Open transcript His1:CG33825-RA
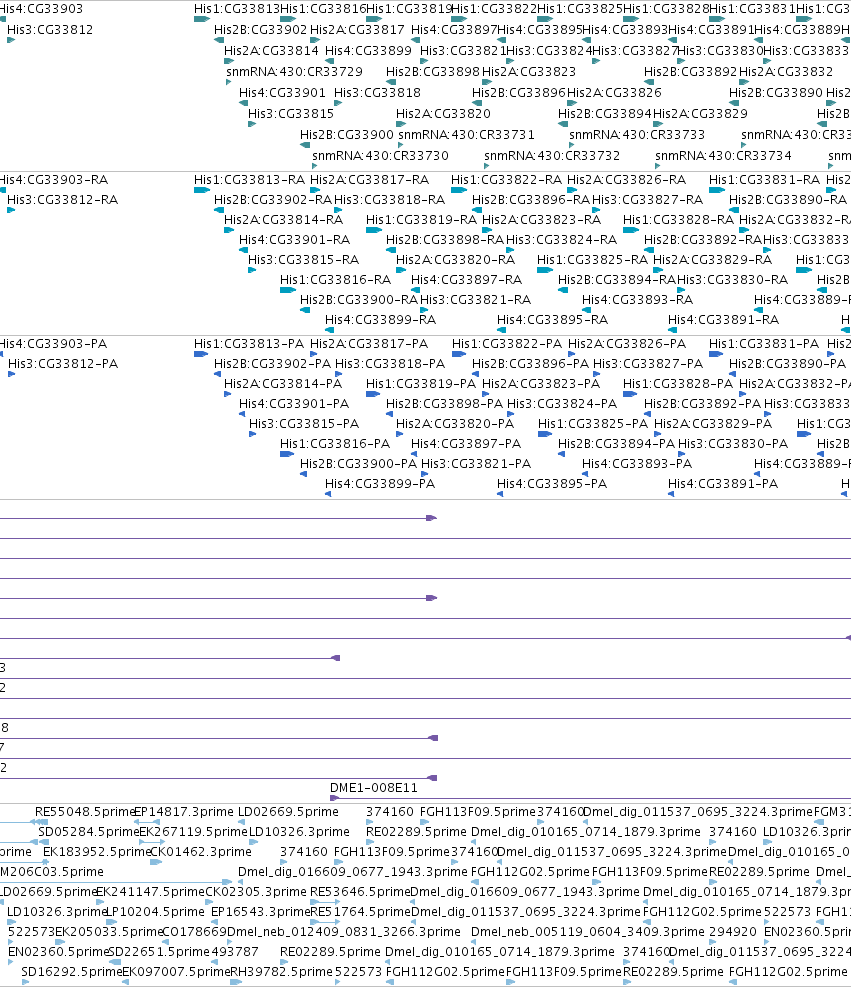 (x=592, y=259)
